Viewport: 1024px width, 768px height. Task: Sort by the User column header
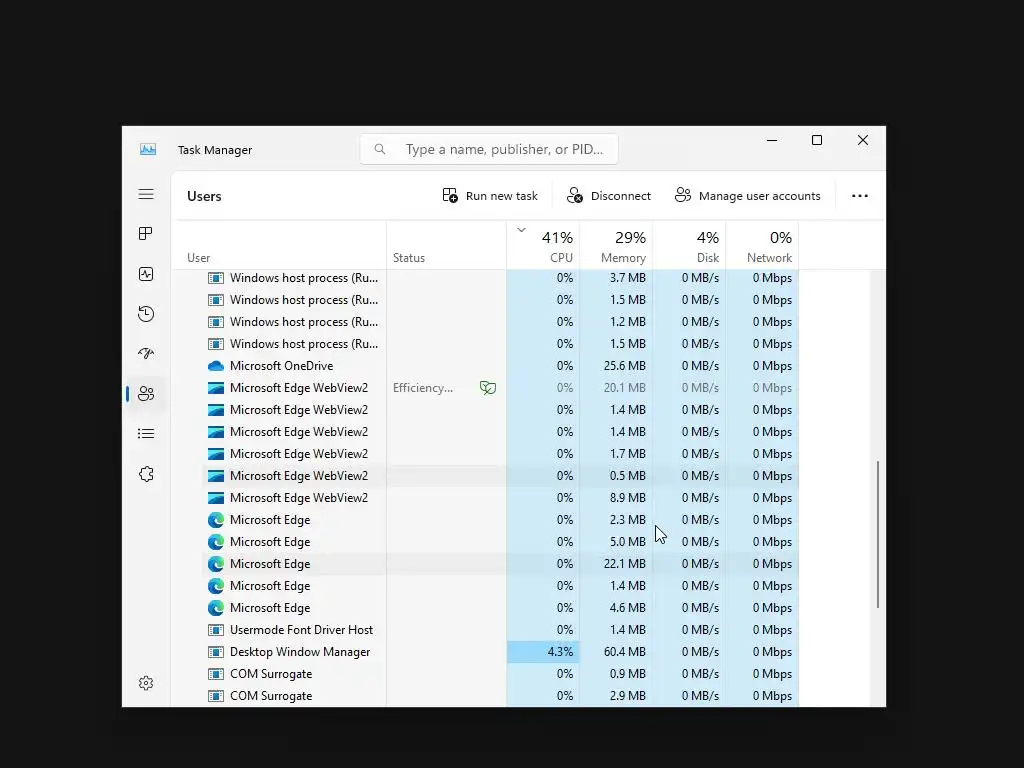(x=279, y=246)
